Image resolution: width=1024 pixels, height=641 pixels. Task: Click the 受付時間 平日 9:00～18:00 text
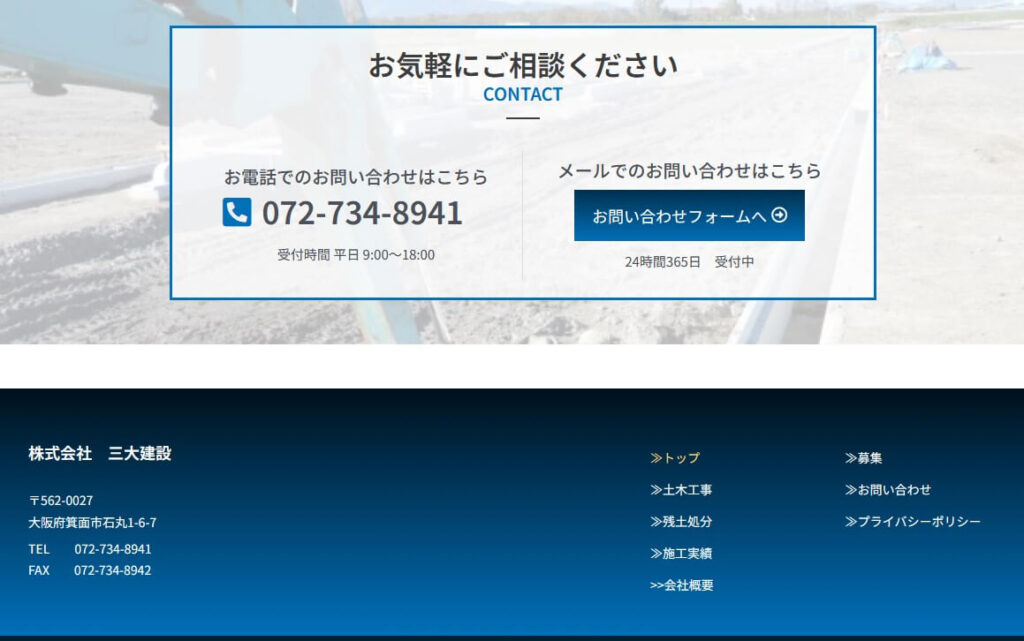click(356, 255)
